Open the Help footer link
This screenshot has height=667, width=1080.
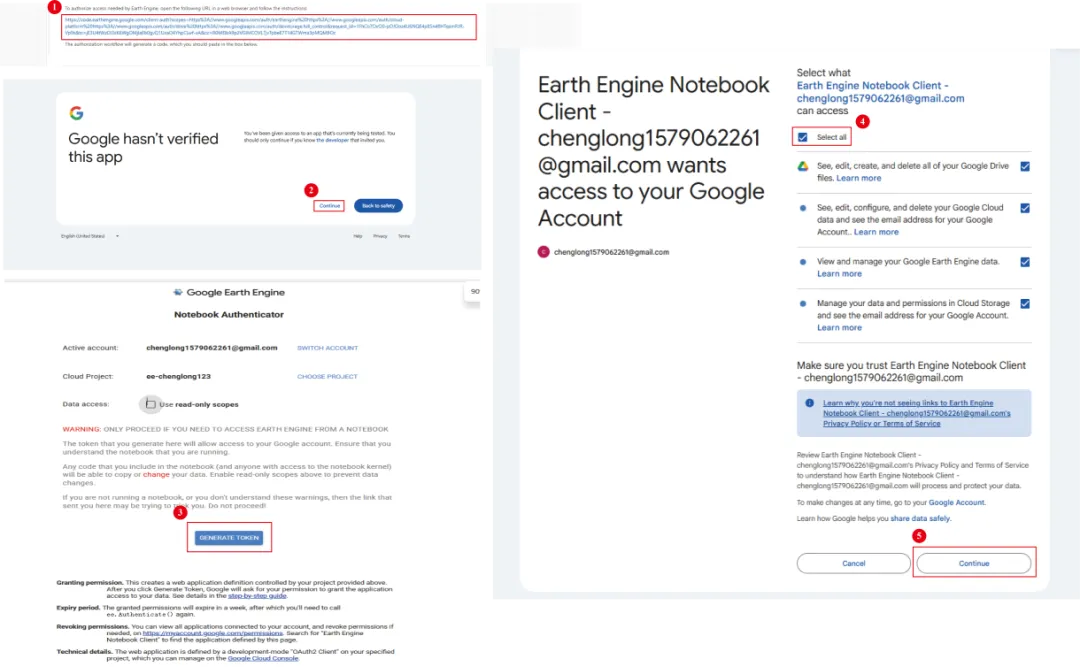click(x=357, y=236)
